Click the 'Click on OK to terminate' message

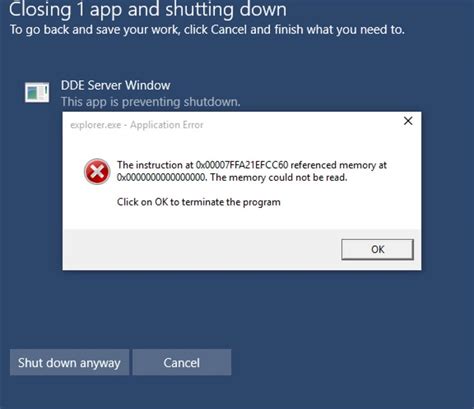tap(199, 202)
